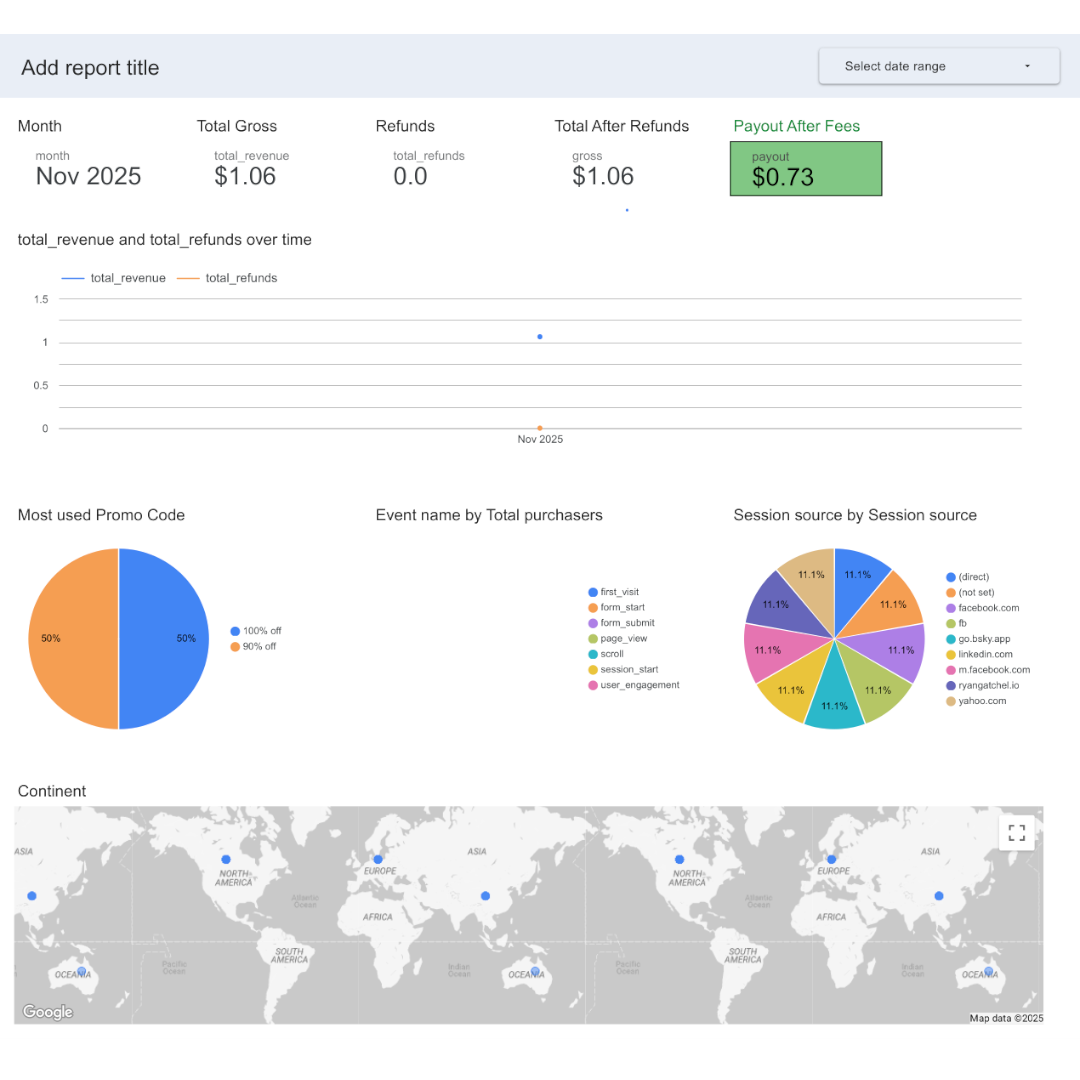Click the Map data ©2025 link
Viewport: 1080px width, 1080px height.
click(x=1005, y=1018)
